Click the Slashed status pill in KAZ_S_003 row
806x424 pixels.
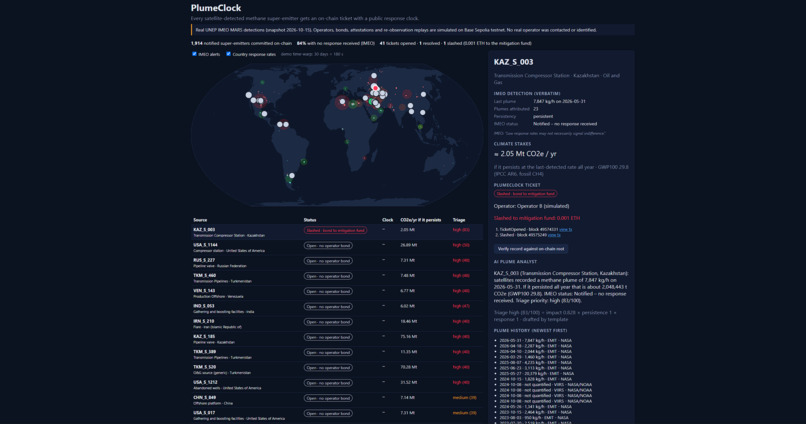click(x=335, y=230)
